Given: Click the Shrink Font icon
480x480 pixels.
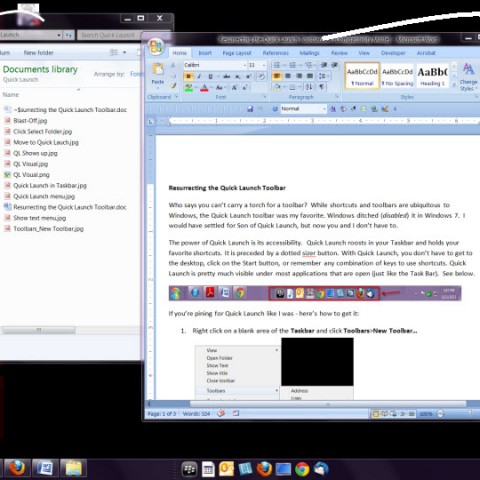Looking at the screenshot, I should click(x=245, y=88).
